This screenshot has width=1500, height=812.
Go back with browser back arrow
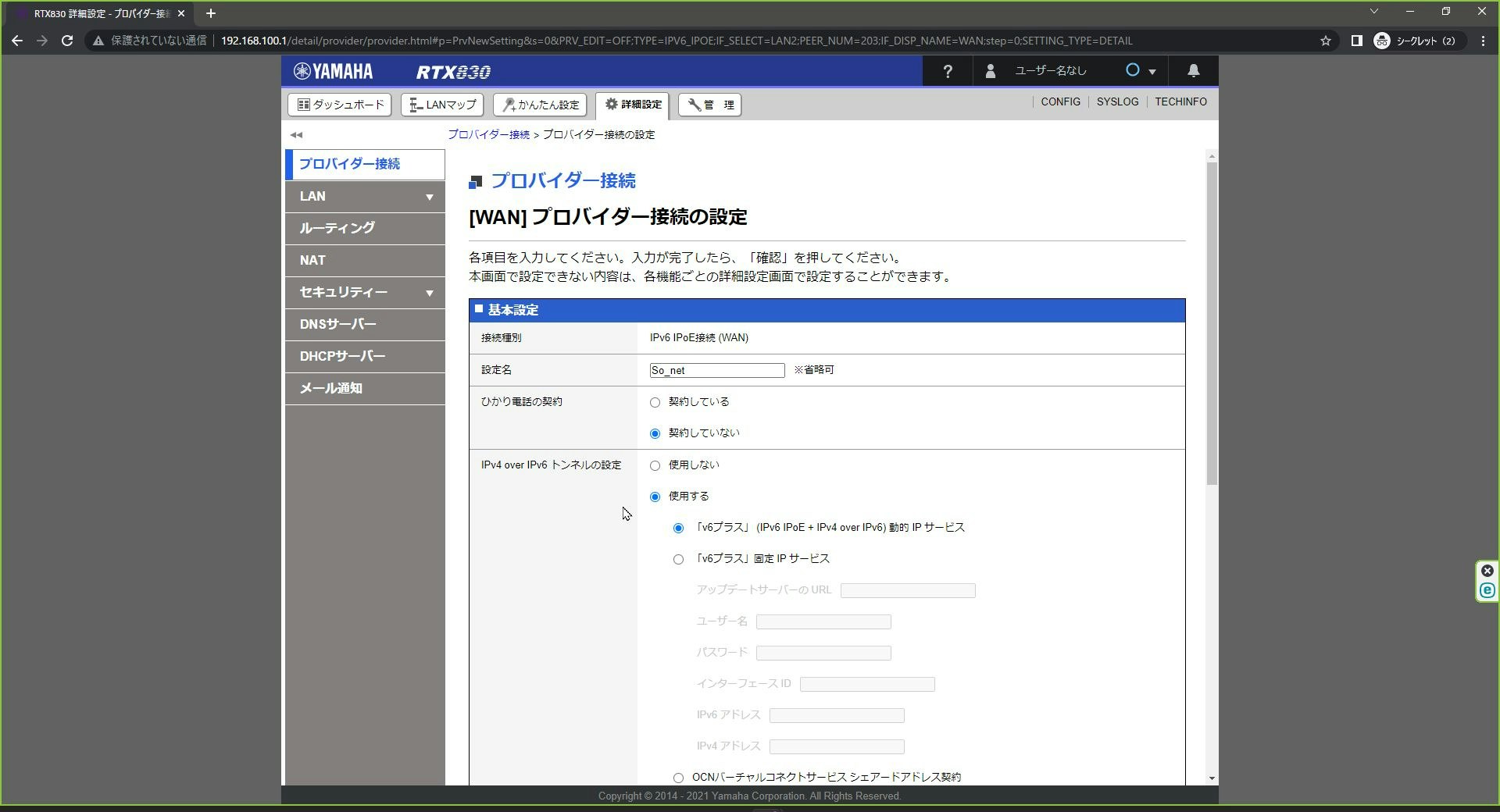point(17,41)
